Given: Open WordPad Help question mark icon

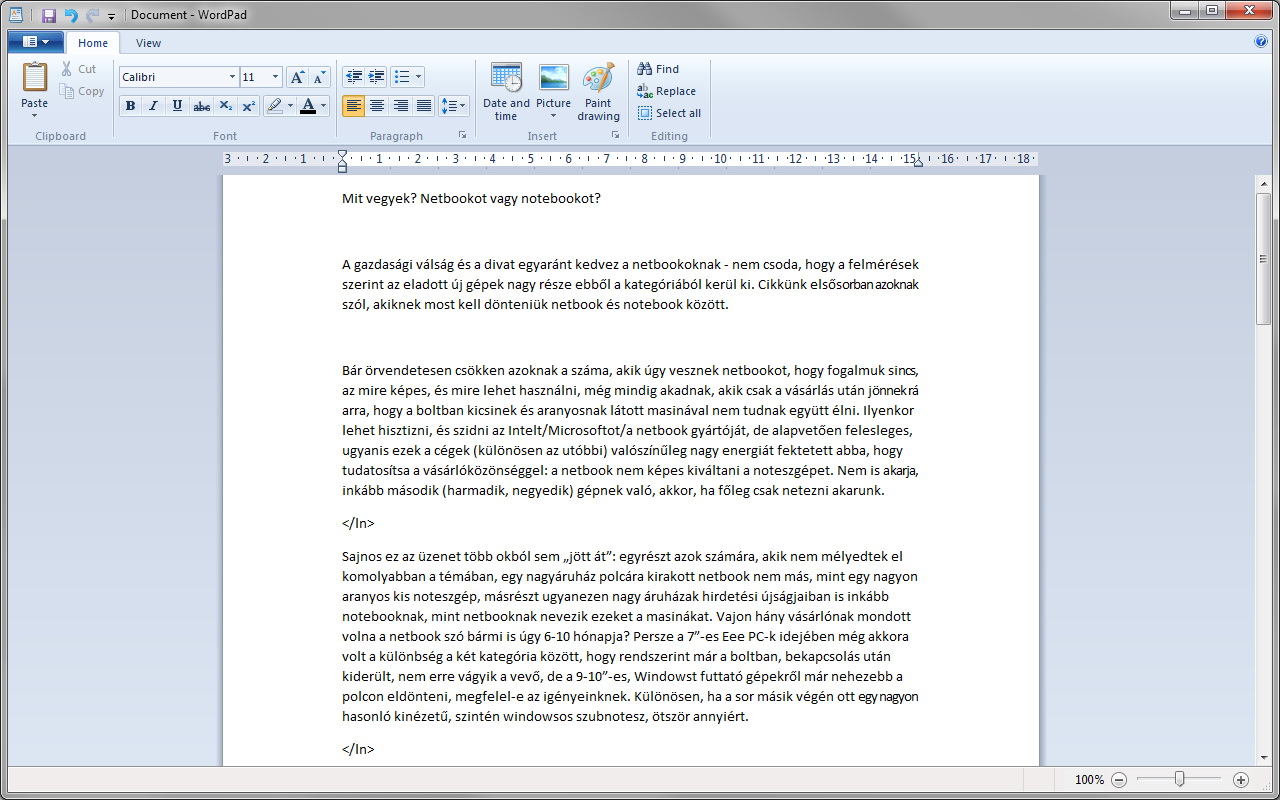Looking at the screenshot, I should pyautogui.click(x=1261, y=42).
